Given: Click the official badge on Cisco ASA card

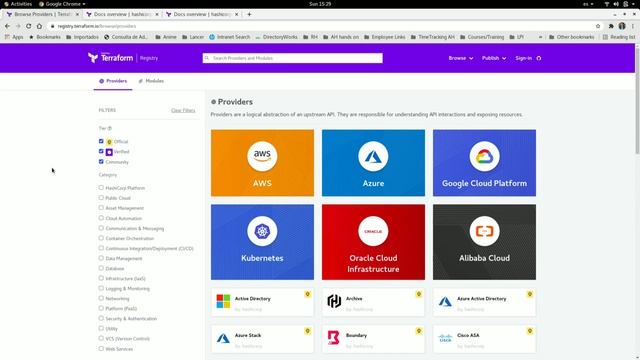Looking at the screenshot, I should pos(530,331).
